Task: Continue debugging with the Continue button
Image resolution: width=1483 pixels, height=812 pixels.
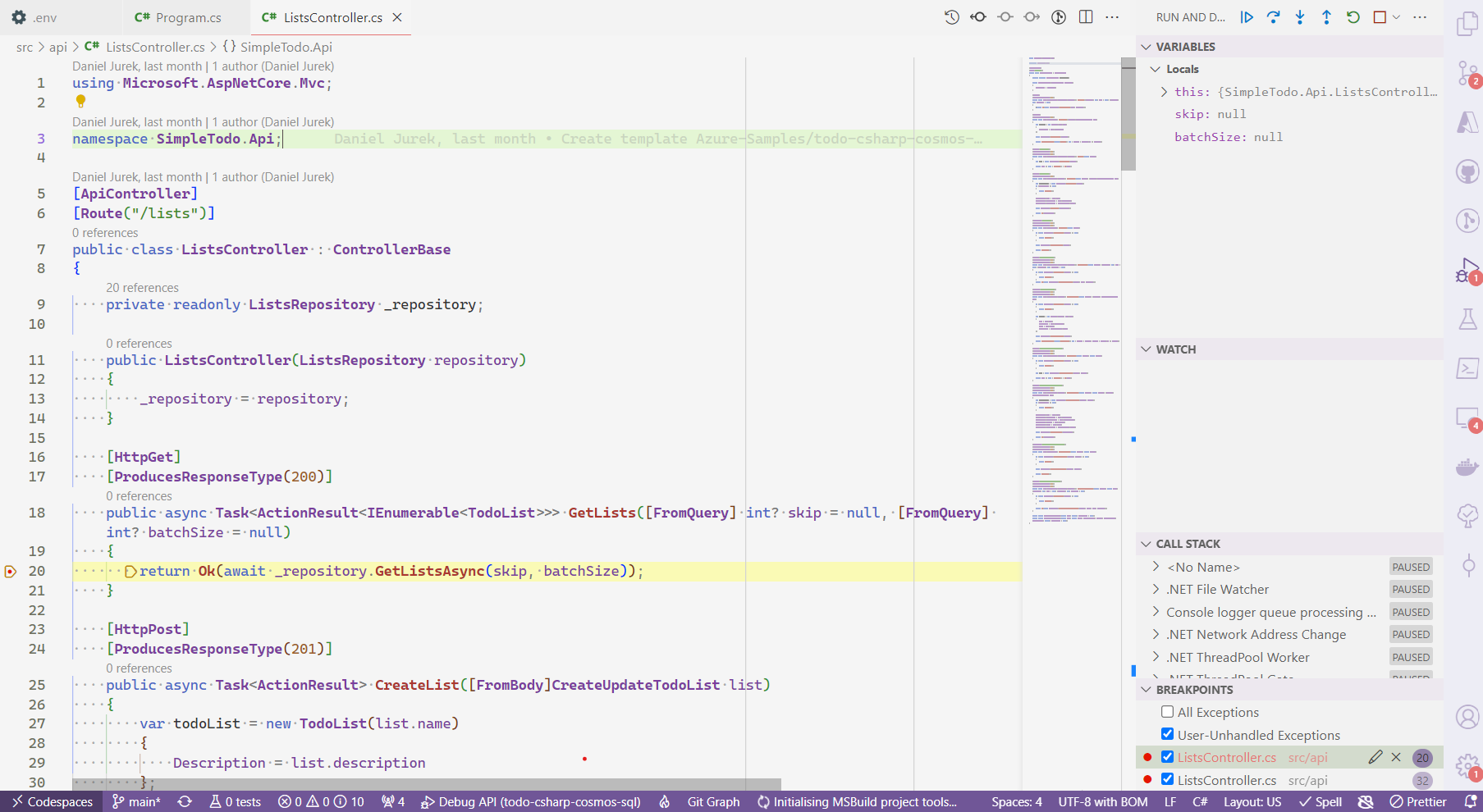Action: click(1247, 17)
